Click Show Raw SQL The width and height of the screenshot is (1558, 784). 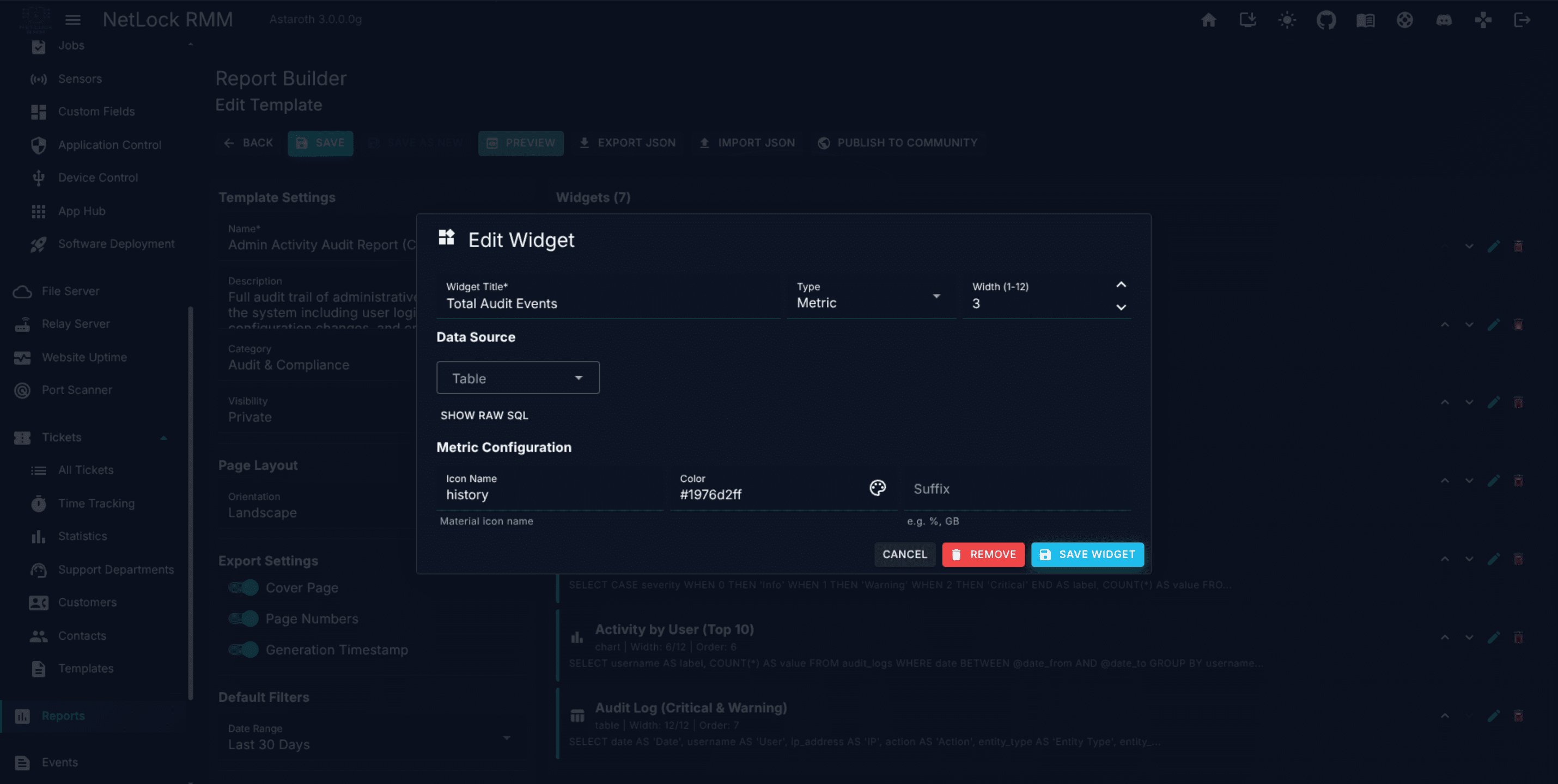(484, 415)
